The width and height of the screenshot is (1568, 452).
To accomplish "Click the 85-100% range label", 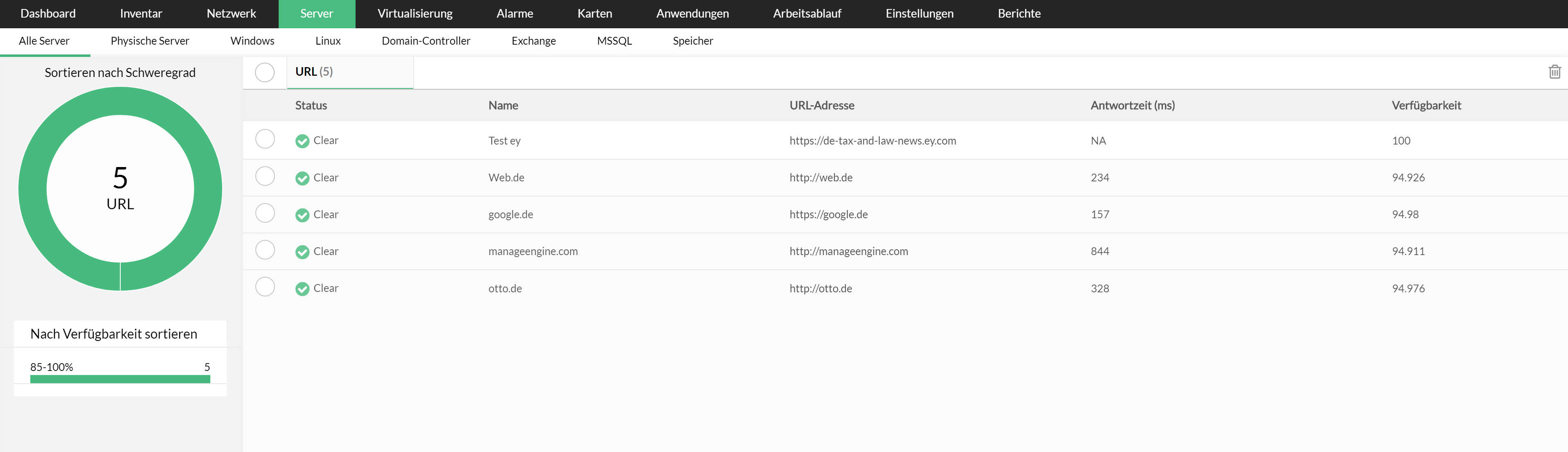I will pyautogui.click(x=52, y=367).
